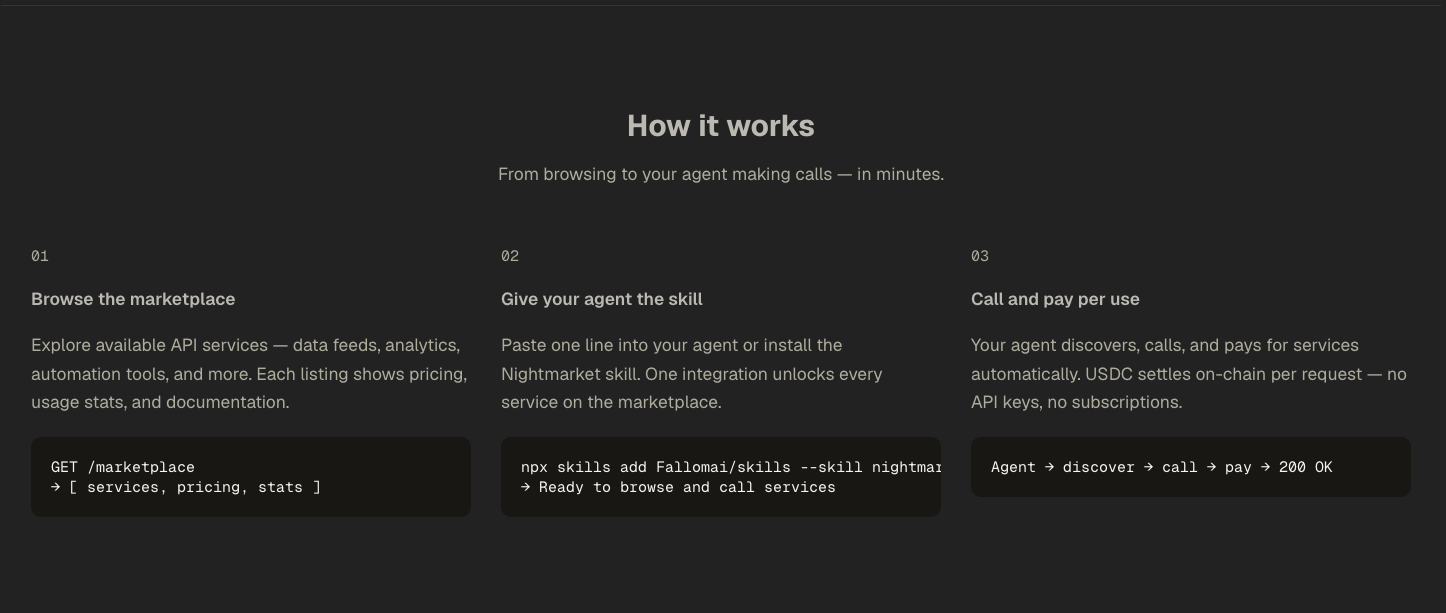The width and height of the screenshot is (1446, 613).
Task: Click step number 02
Action: [510, 256]
